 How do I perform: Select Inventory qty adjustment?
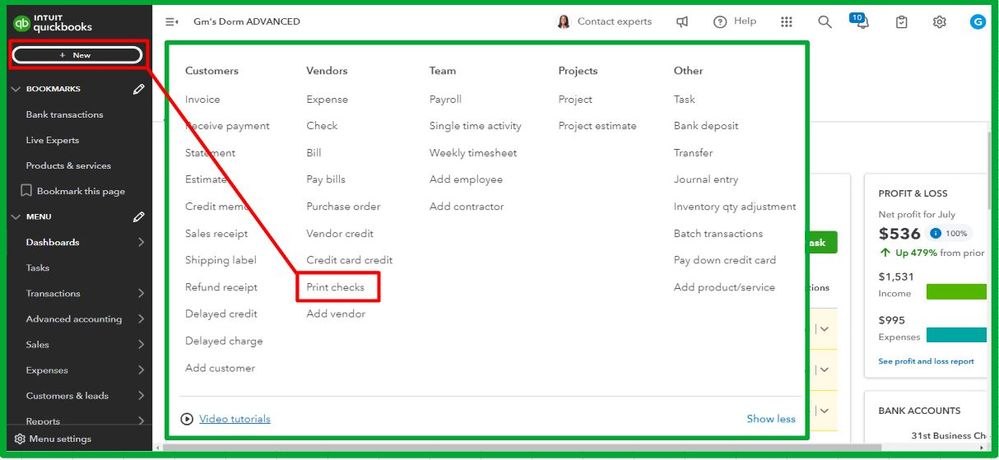pos(735,206)
